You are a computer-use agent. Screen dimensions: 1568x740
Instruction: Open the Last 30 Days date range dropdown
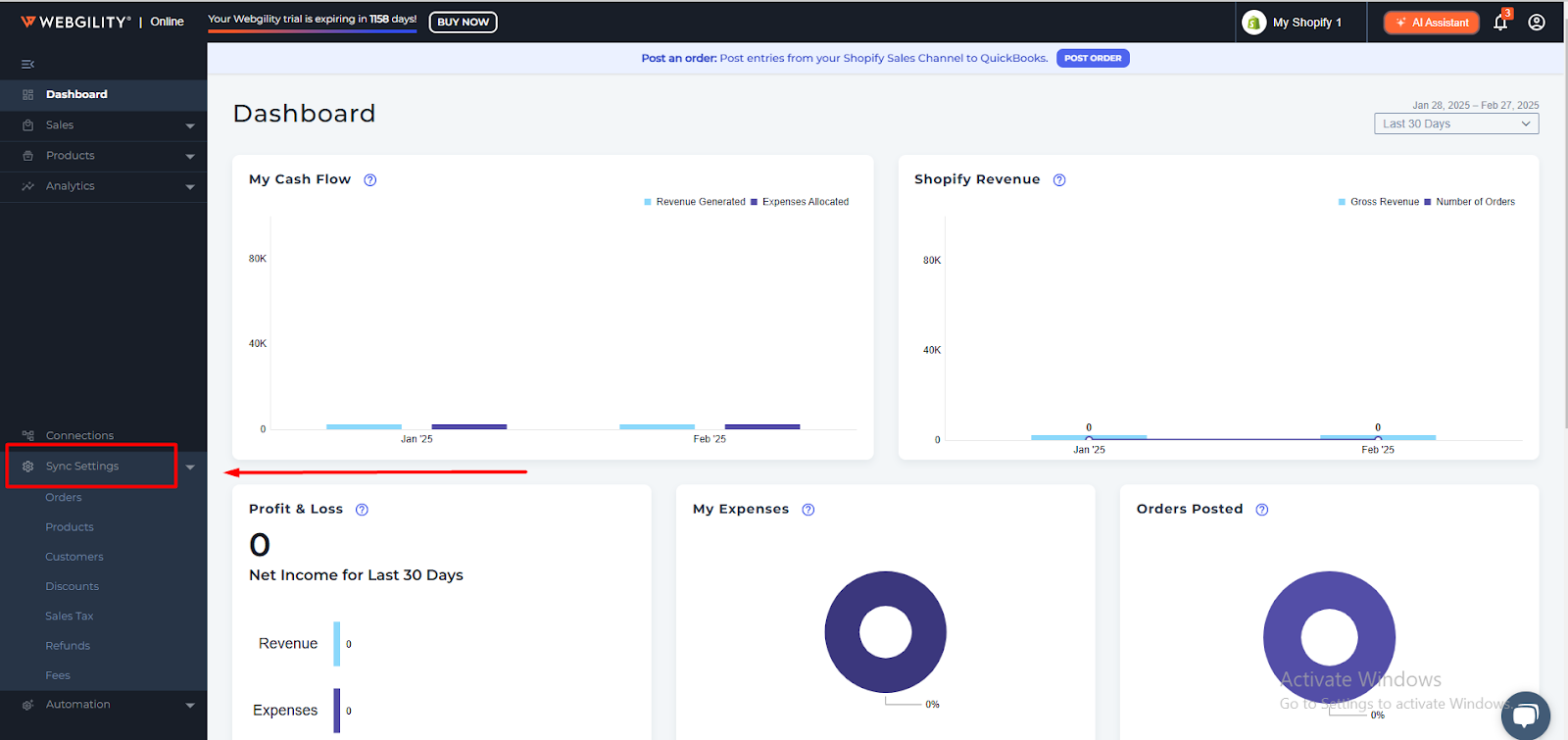point(1455,123)
